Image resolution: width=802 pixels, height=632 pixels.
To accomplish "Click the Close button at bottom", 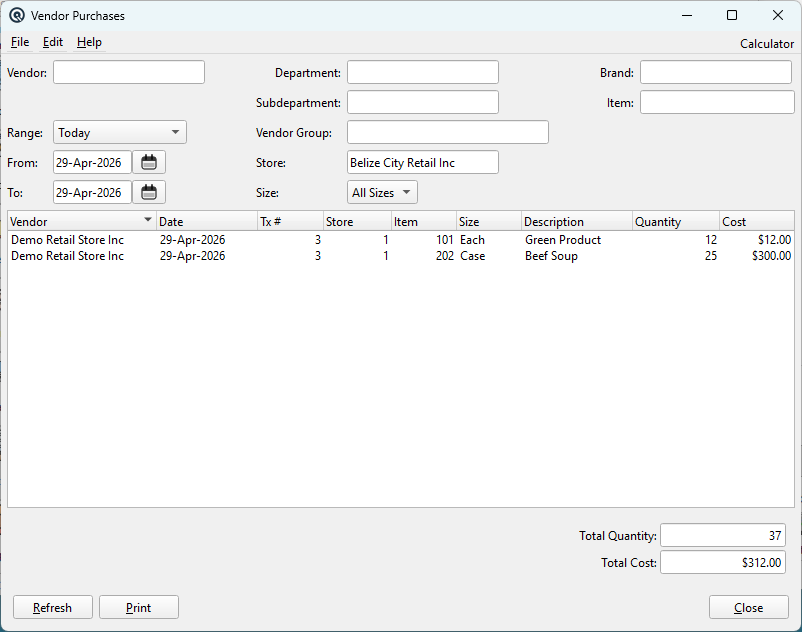I will (x=749, y=607).
